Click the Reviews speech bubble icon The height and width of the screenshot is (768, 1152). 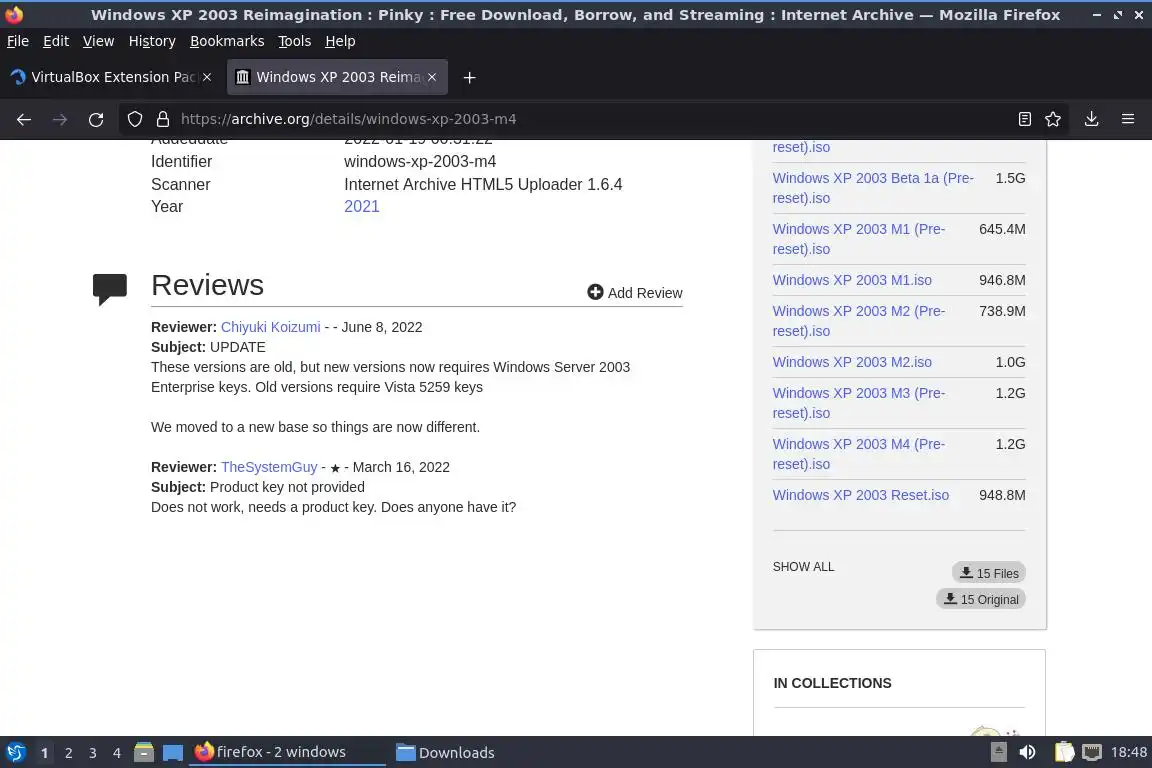point(109,289)
